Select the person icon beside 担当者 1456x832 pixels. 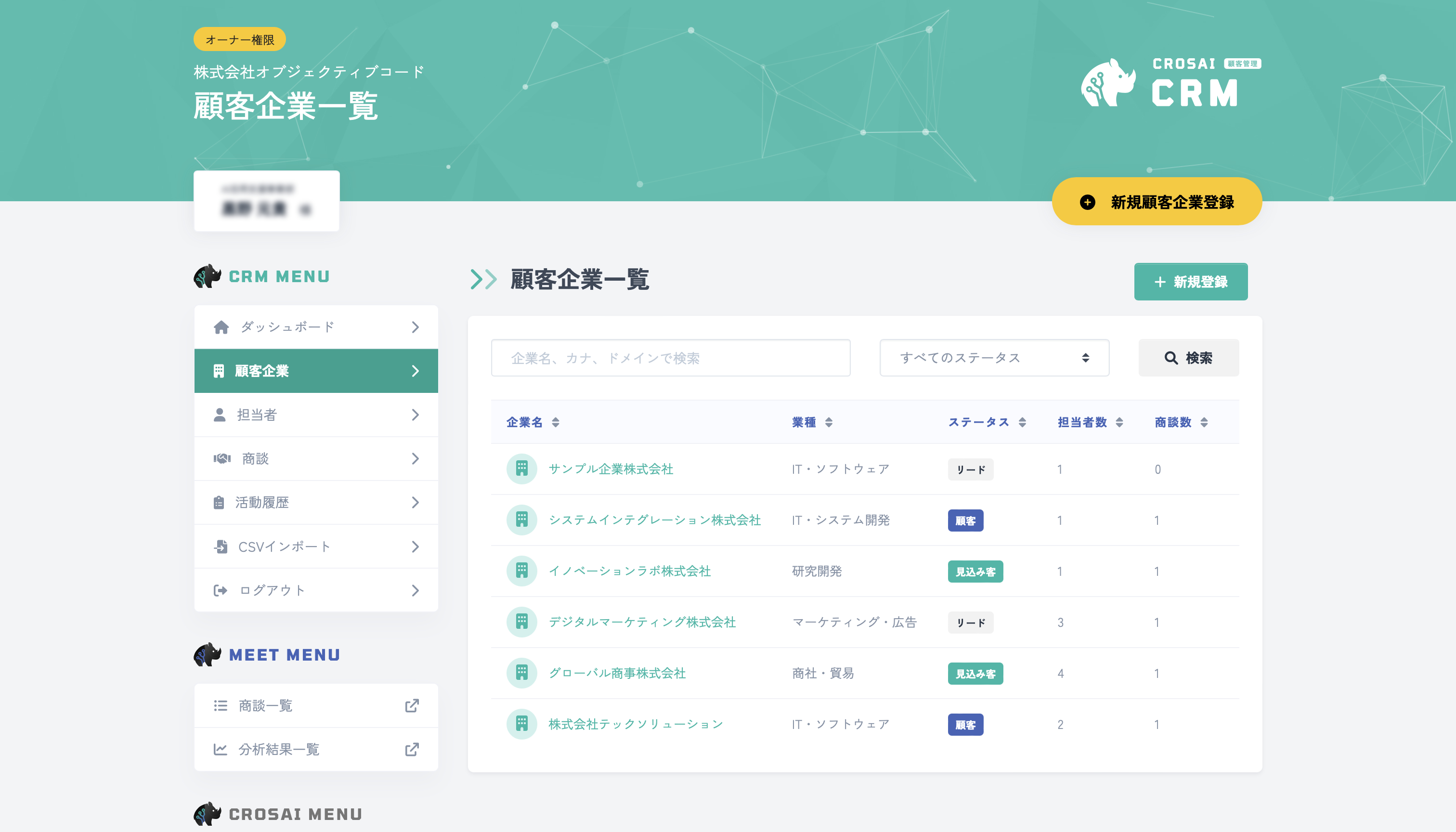point(221,415)
